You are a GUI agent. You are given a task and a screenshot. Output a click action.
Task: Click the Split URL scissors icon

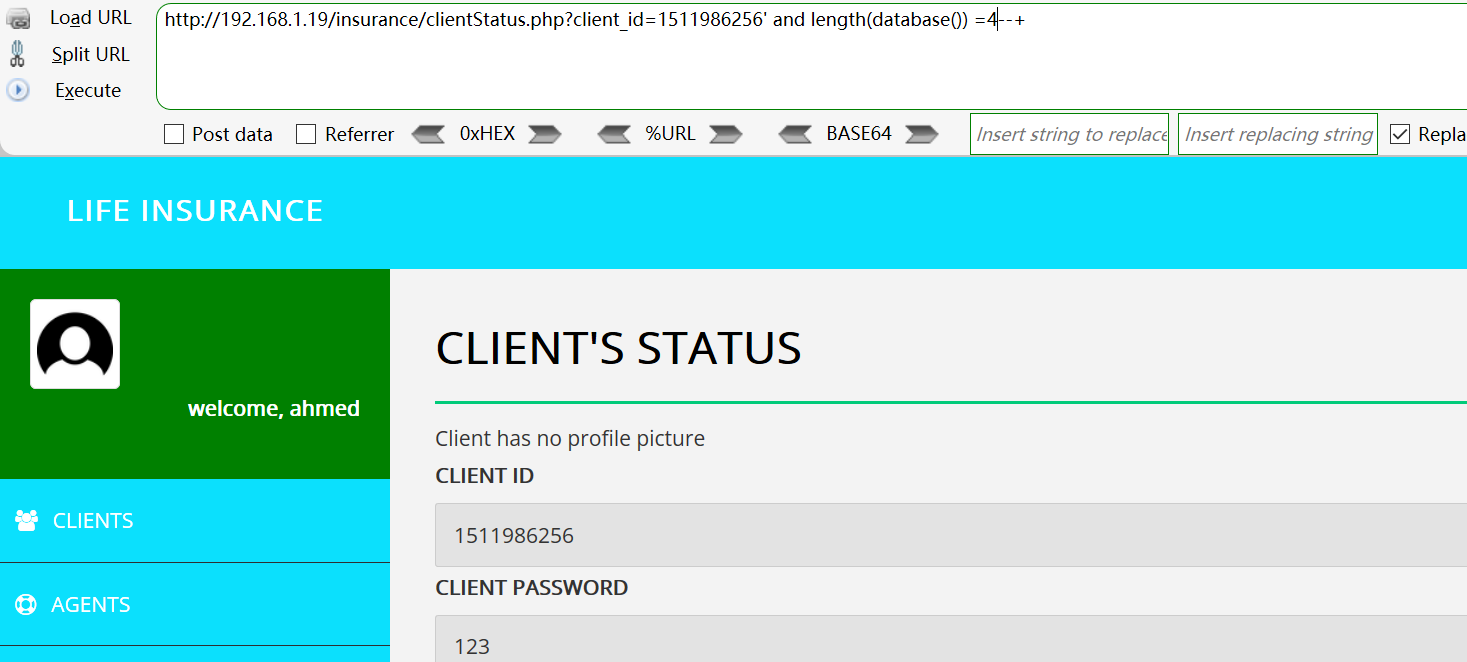(17, 54)
